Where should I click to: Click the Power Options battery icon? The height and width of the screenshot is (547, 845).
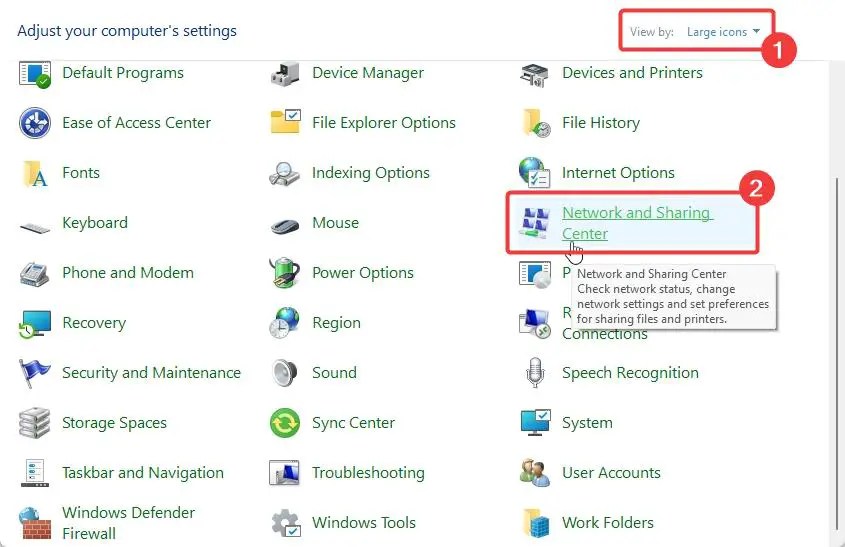point(285,272)
